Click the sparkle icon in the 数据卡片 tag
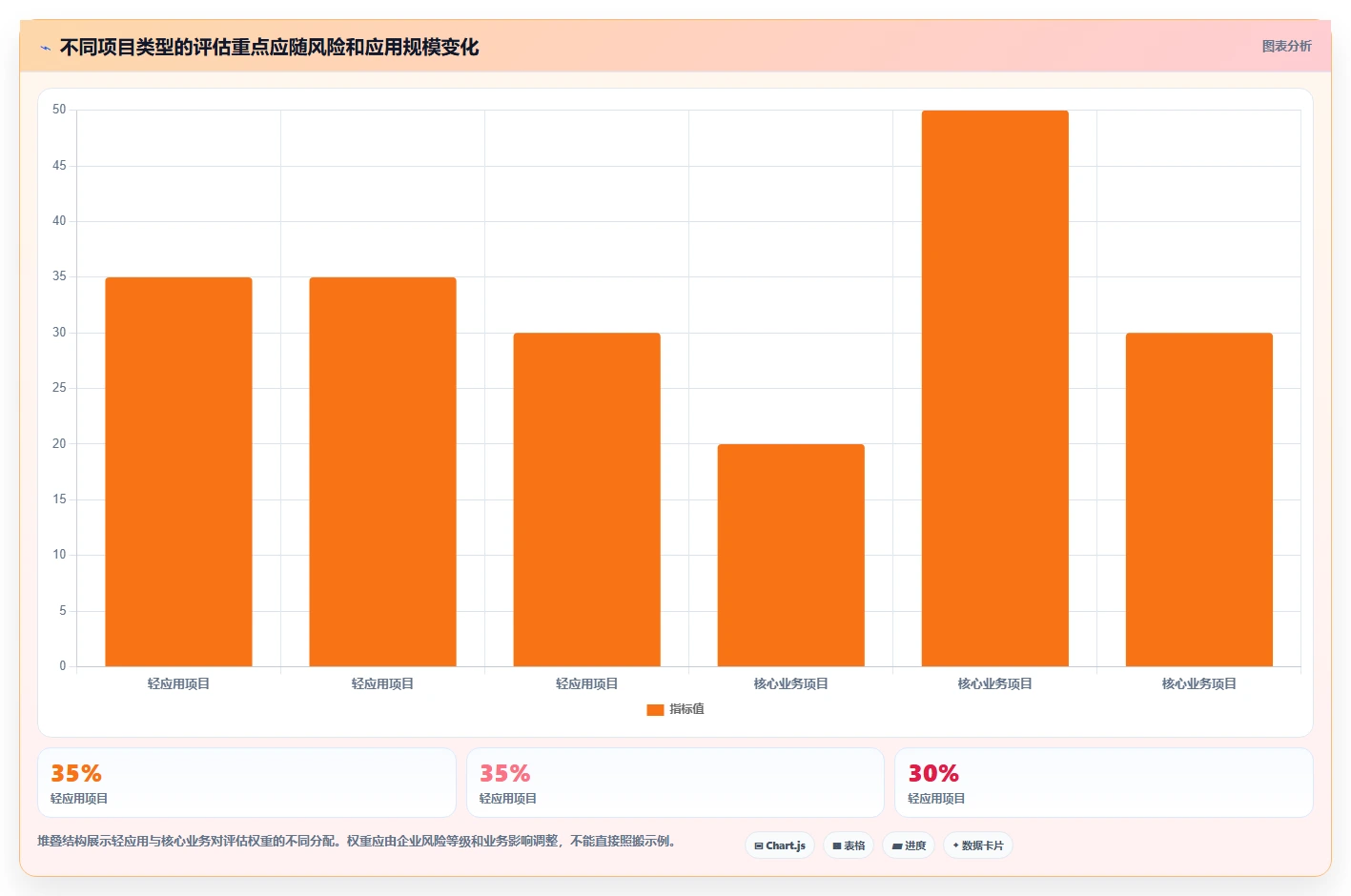The height and width of the screenshot is (896, 1351). 955,845
